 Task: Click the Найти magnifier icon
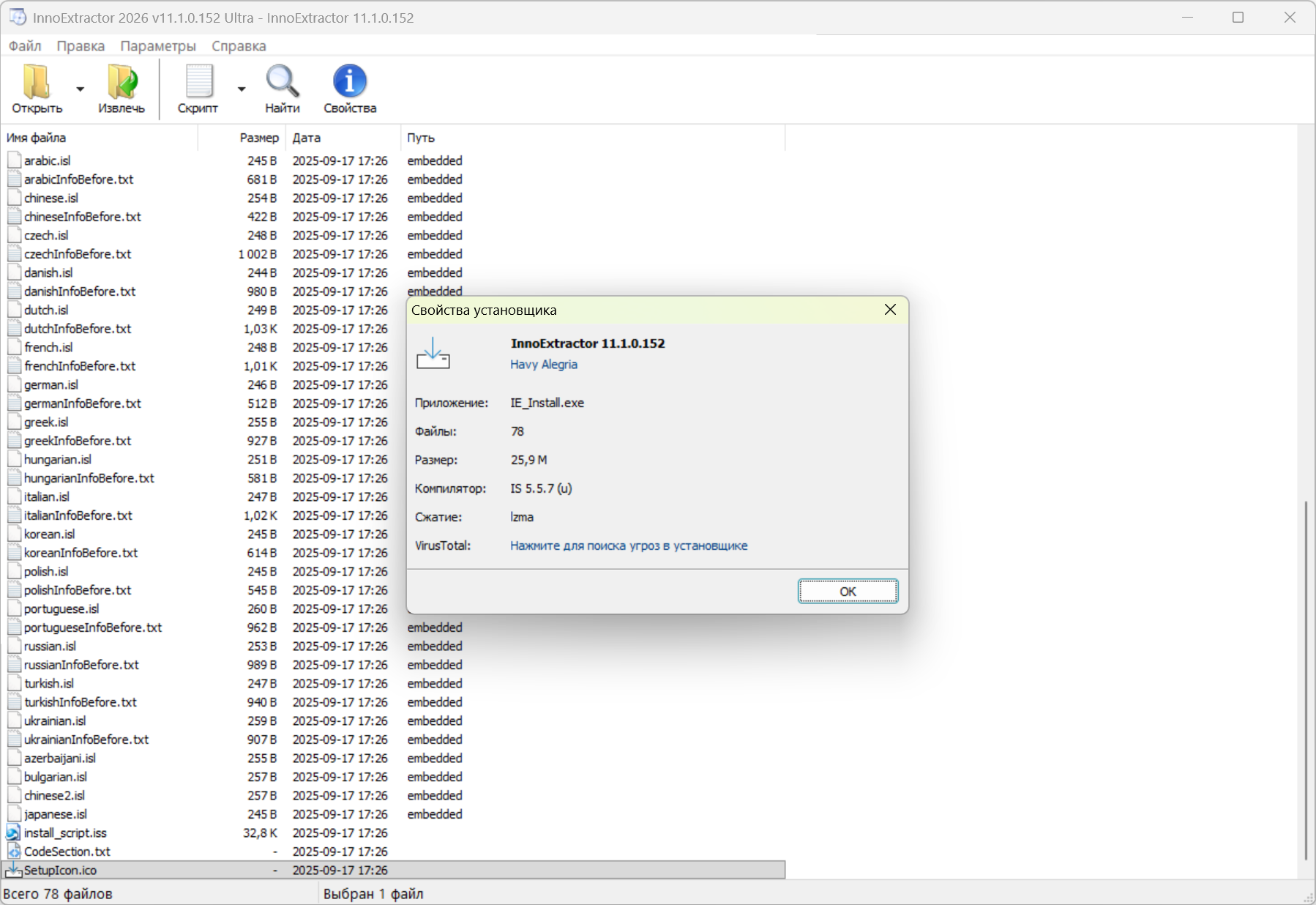(x=283, y=81)
